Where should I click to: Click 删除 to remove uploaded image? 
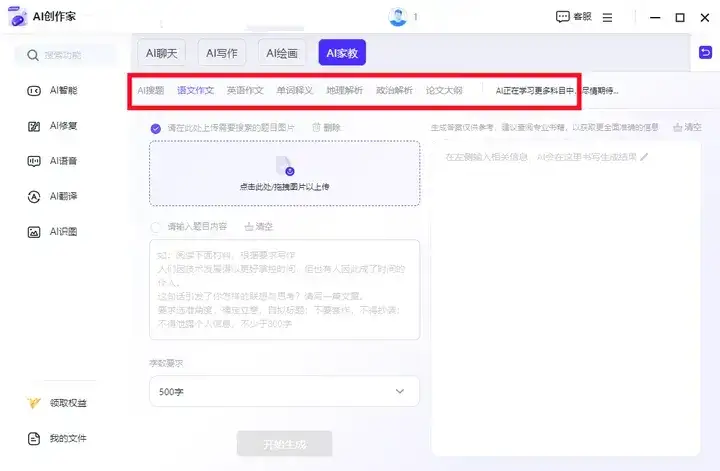(x=327, y=128)
